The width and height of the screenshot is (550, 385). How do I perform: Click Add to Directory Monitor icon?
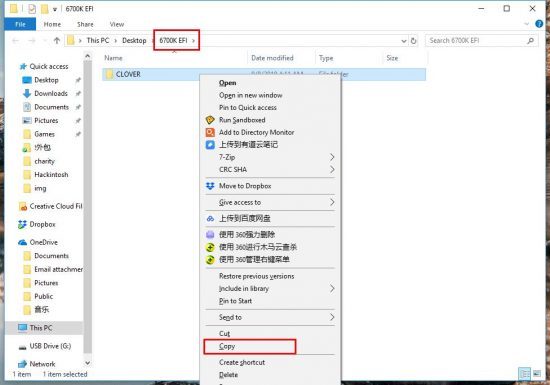(210, 132)
